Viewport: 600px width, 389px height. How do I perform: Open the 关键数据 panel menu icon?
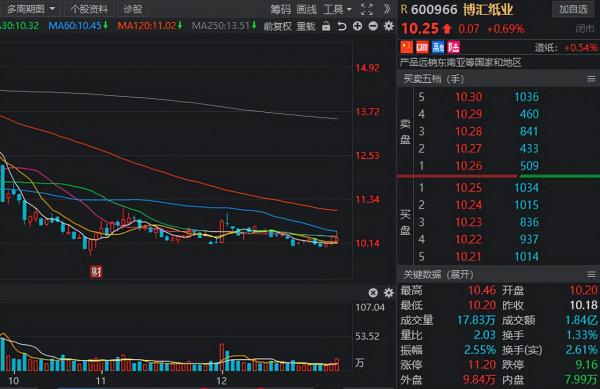coord(591,275)
